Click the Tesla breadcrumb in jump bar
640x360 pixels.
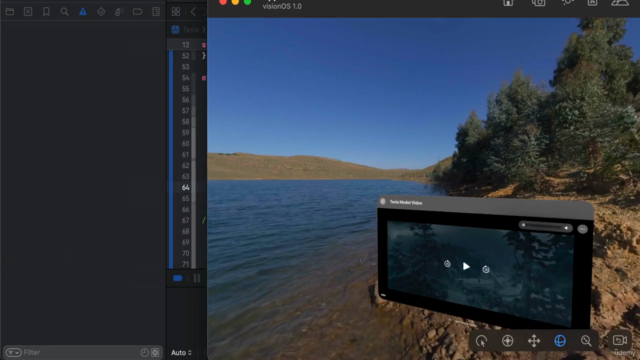tap(191, 29)
